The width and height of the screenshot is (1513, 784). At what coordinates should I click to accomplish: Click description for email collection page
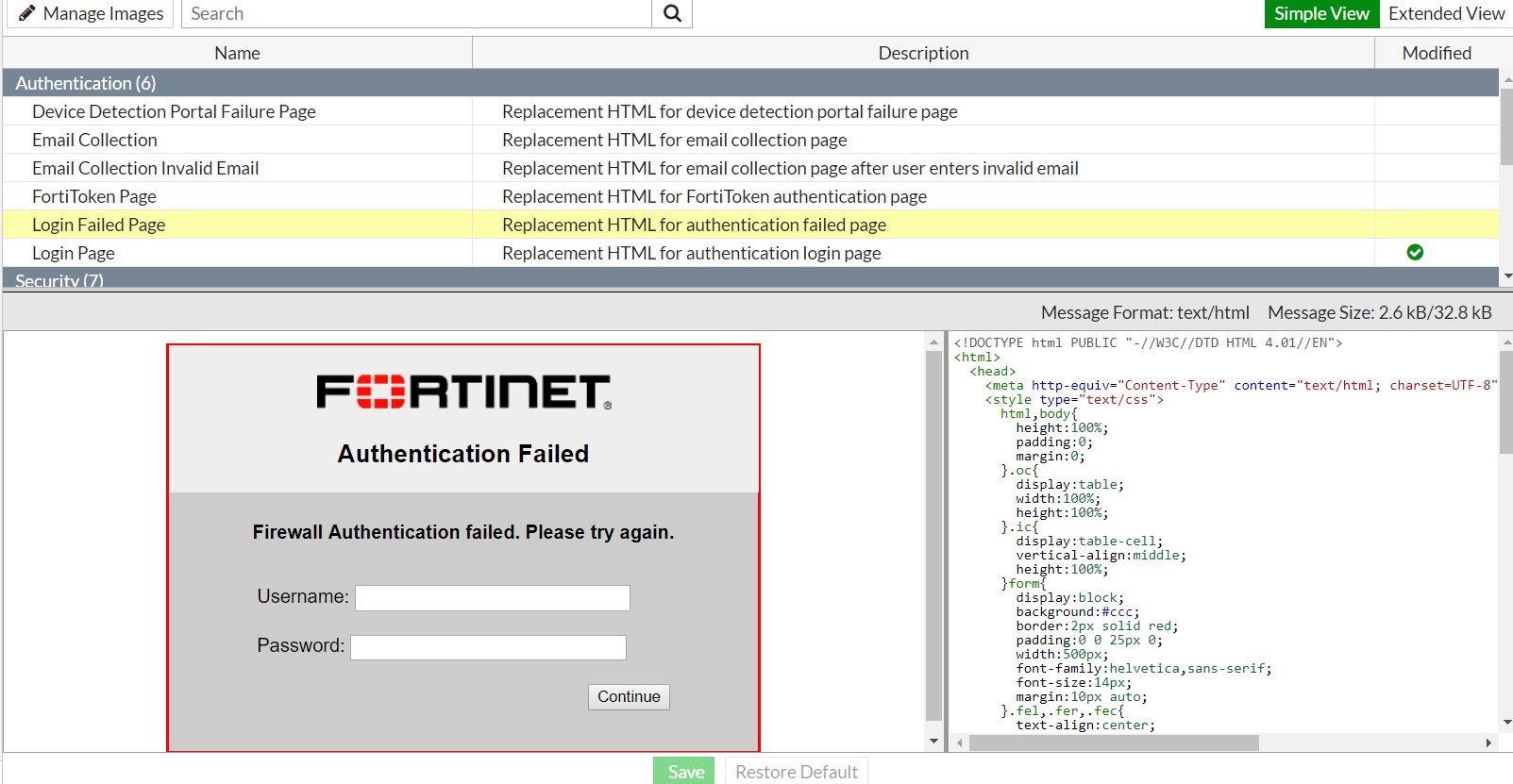[x=675, y=140]
